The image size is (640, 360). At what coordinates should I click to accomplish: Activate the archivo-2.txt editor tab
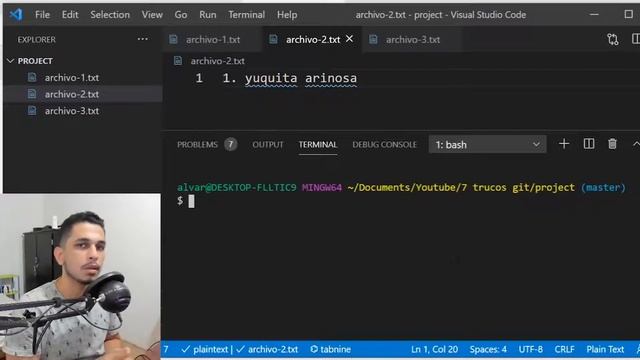click(x=313, y=40)
